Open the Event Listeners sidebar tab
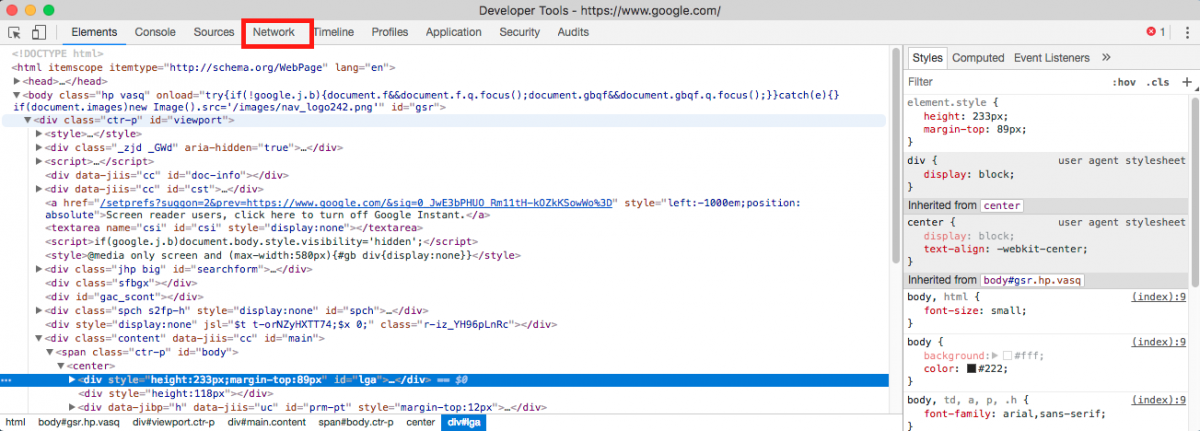Screen dimensions: 1200x431 point(1051,58)
